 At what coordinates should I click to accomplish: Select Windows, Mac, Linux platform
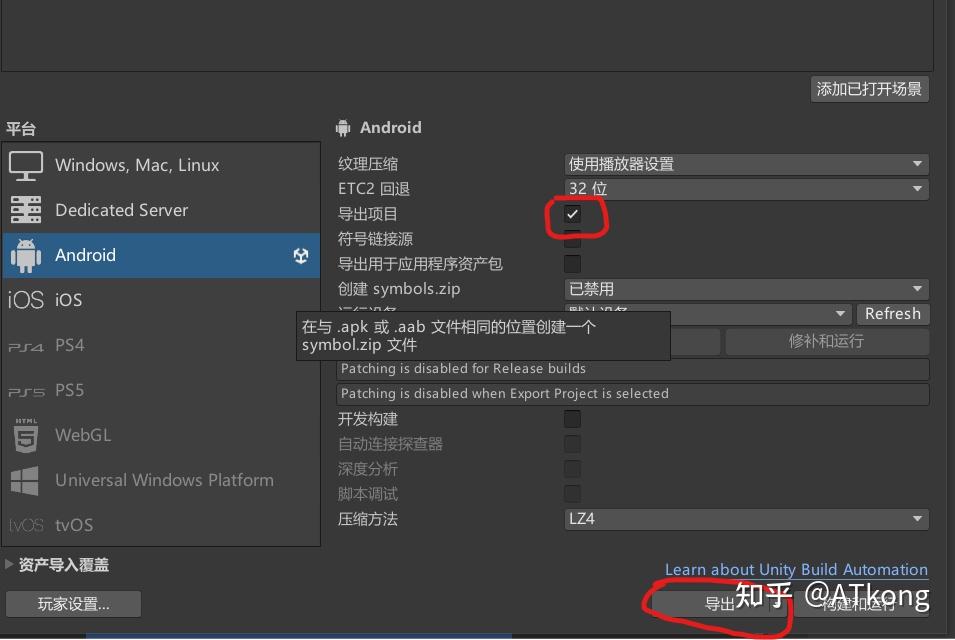161,165
